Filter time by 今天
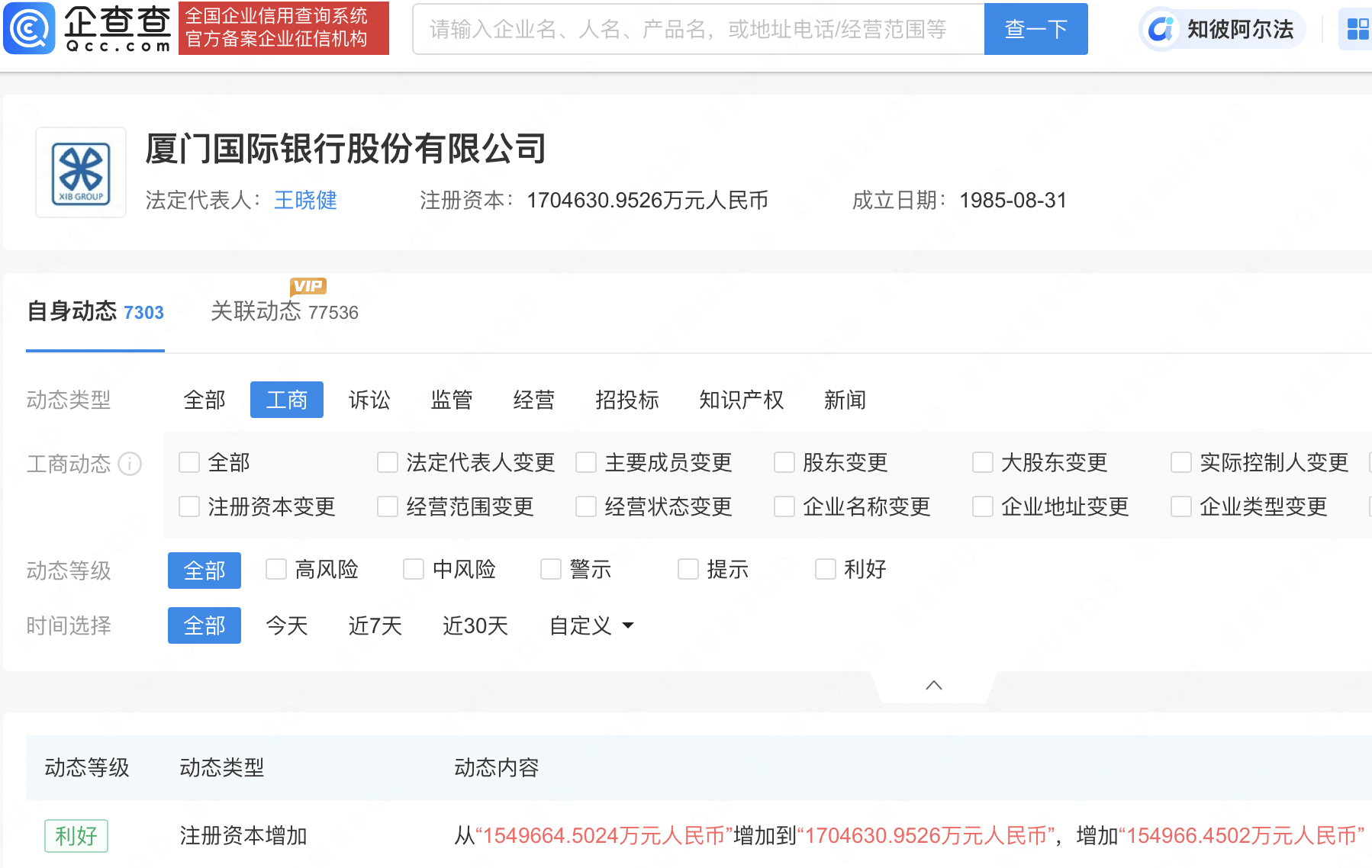This screenshot has height=868, width=1372. [287, 625]
